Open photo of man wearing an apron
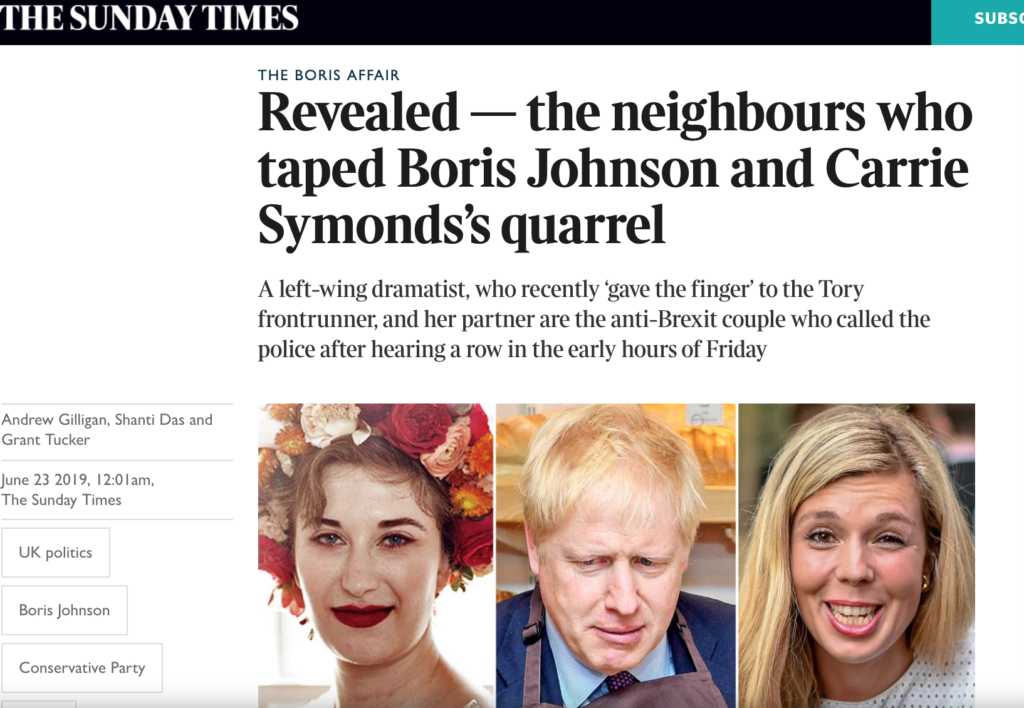This screenshot has width=1024, height=708. click(x=616, y=556)
